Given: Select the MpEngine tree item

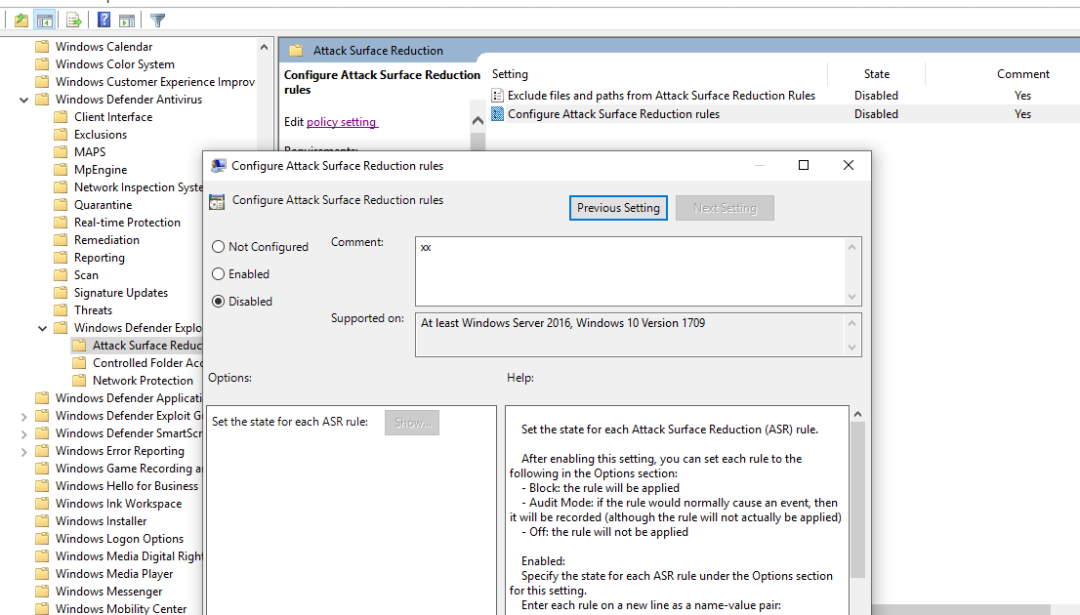Looking at the screenshot, I should click(101, 169).
